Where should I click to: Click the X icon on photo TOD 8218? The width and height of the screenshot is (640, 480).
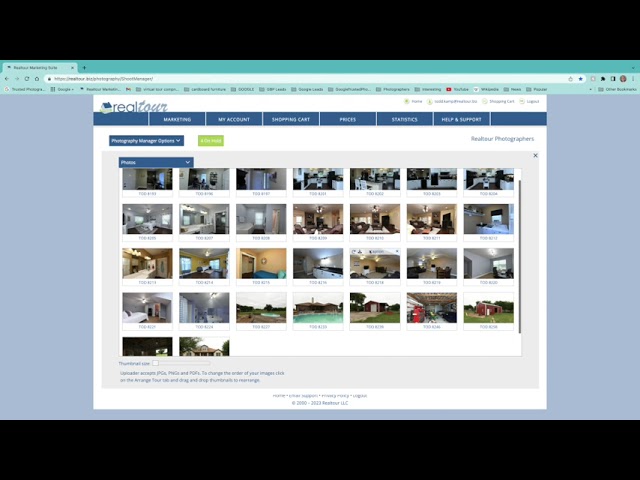pyautogui.click(x=397, y=252)
